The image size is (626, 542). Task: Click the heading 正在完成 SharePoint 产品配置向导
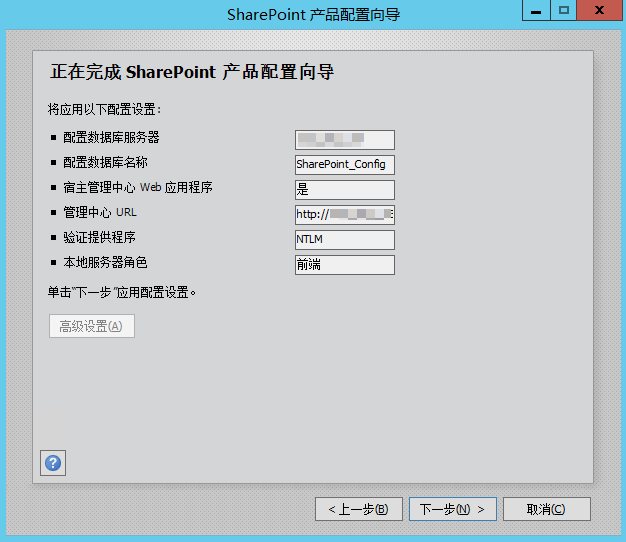click(192, 72)
